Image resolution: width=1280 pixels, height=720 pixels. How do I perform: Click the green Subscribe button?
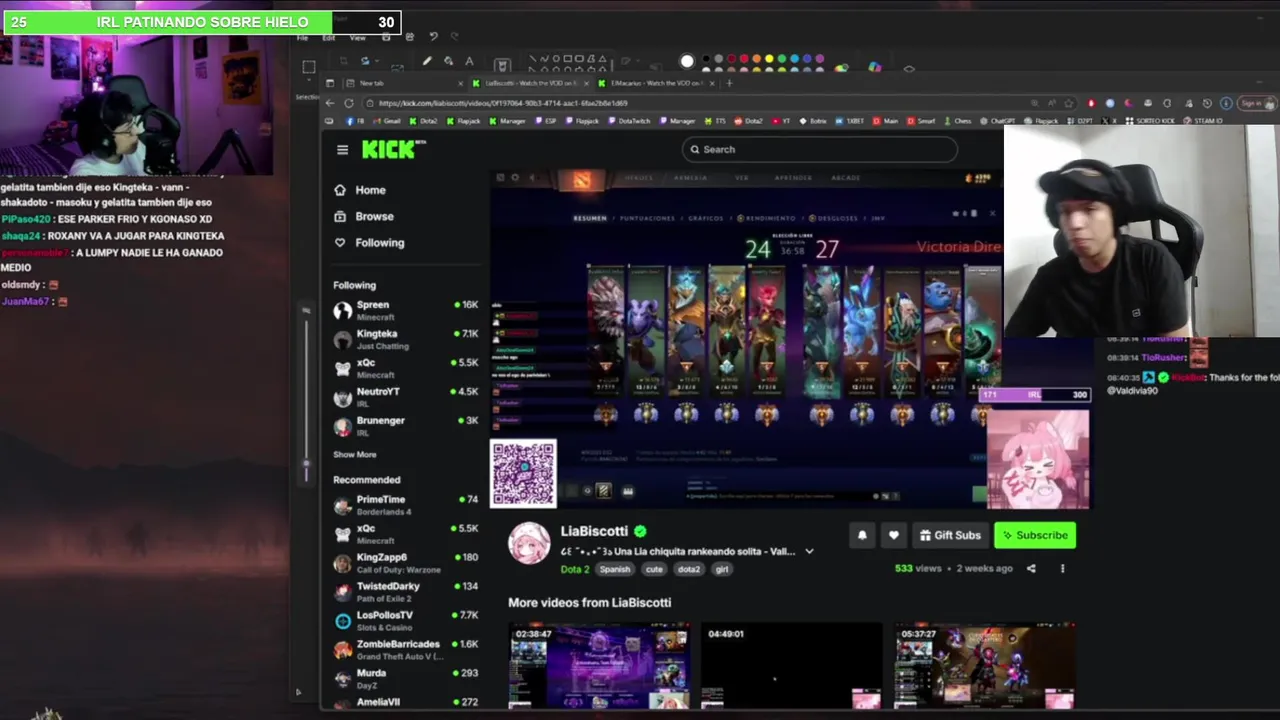[x=1035, y=535]
